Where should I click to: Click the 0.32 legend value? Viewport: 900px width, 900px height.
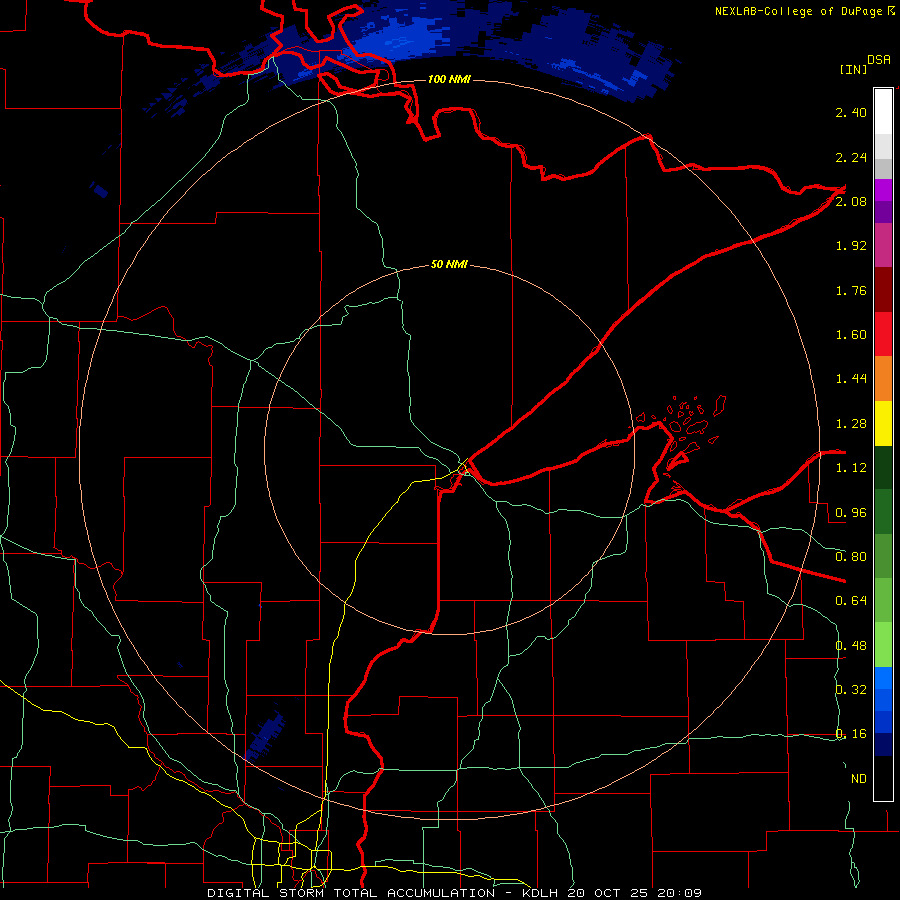(851, 690)
